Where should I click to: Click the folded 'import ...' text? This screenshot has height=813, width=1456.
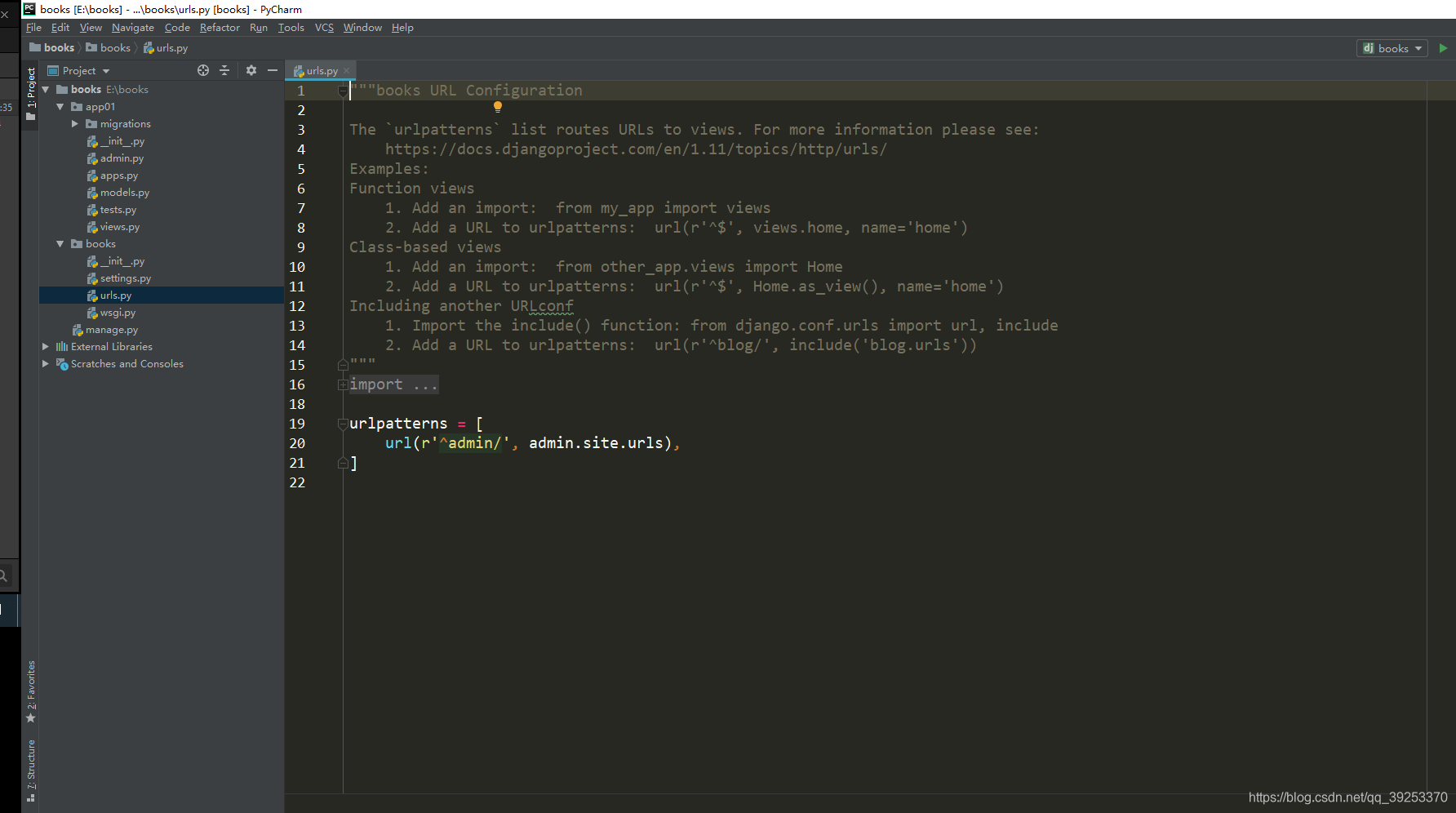393,384
